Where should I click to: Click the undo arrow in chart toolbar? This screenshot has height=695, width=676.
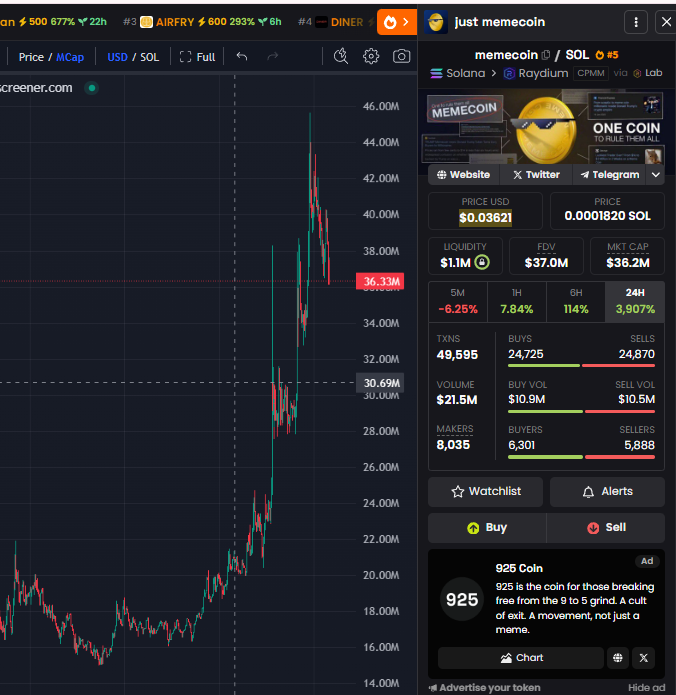tap(242, 56)
